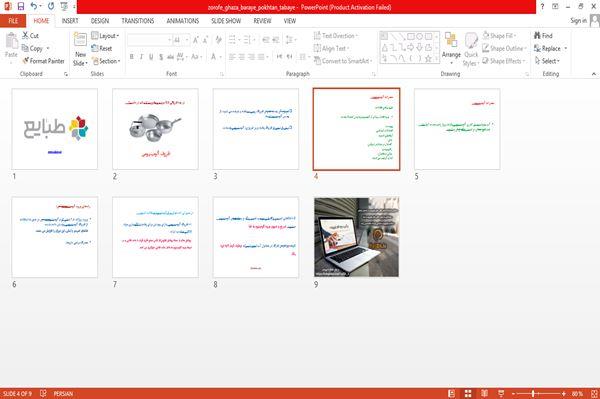Open the Section dropdown

106,61
